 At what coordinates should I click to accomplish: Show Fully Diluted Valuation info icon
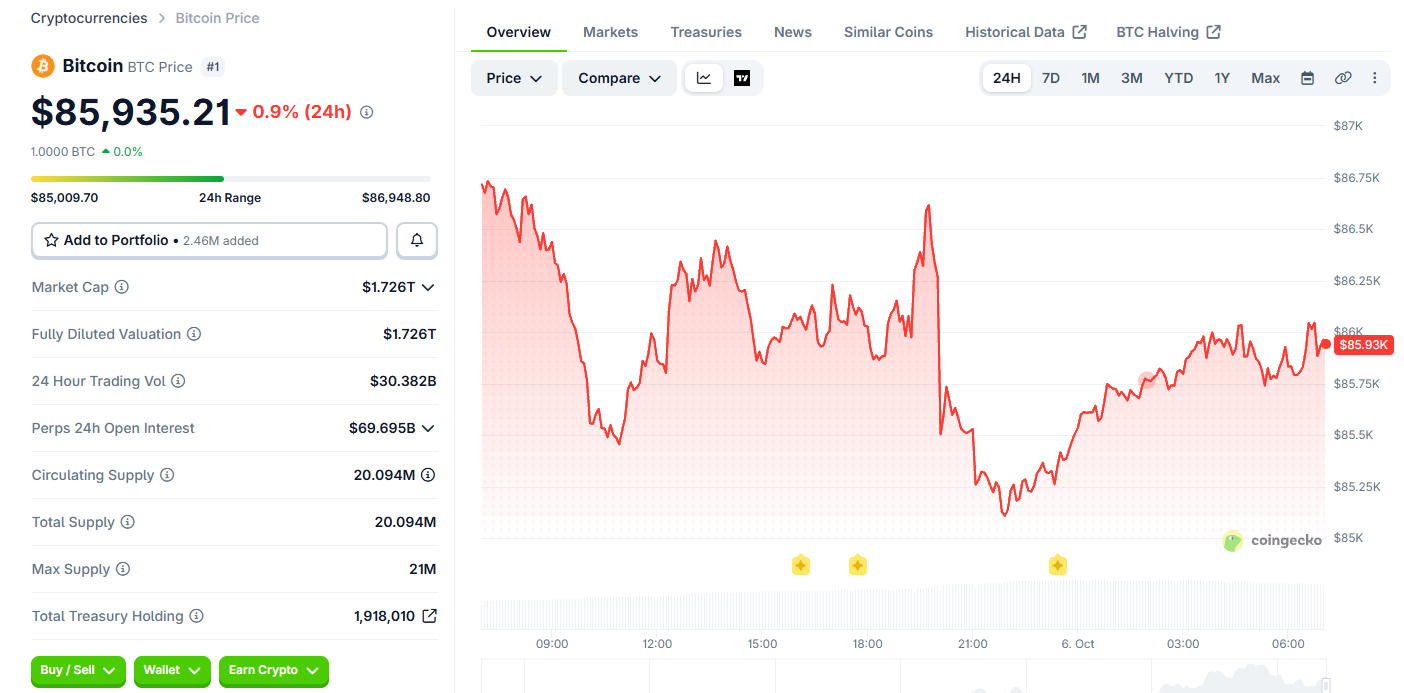click(x=194, y=334)
